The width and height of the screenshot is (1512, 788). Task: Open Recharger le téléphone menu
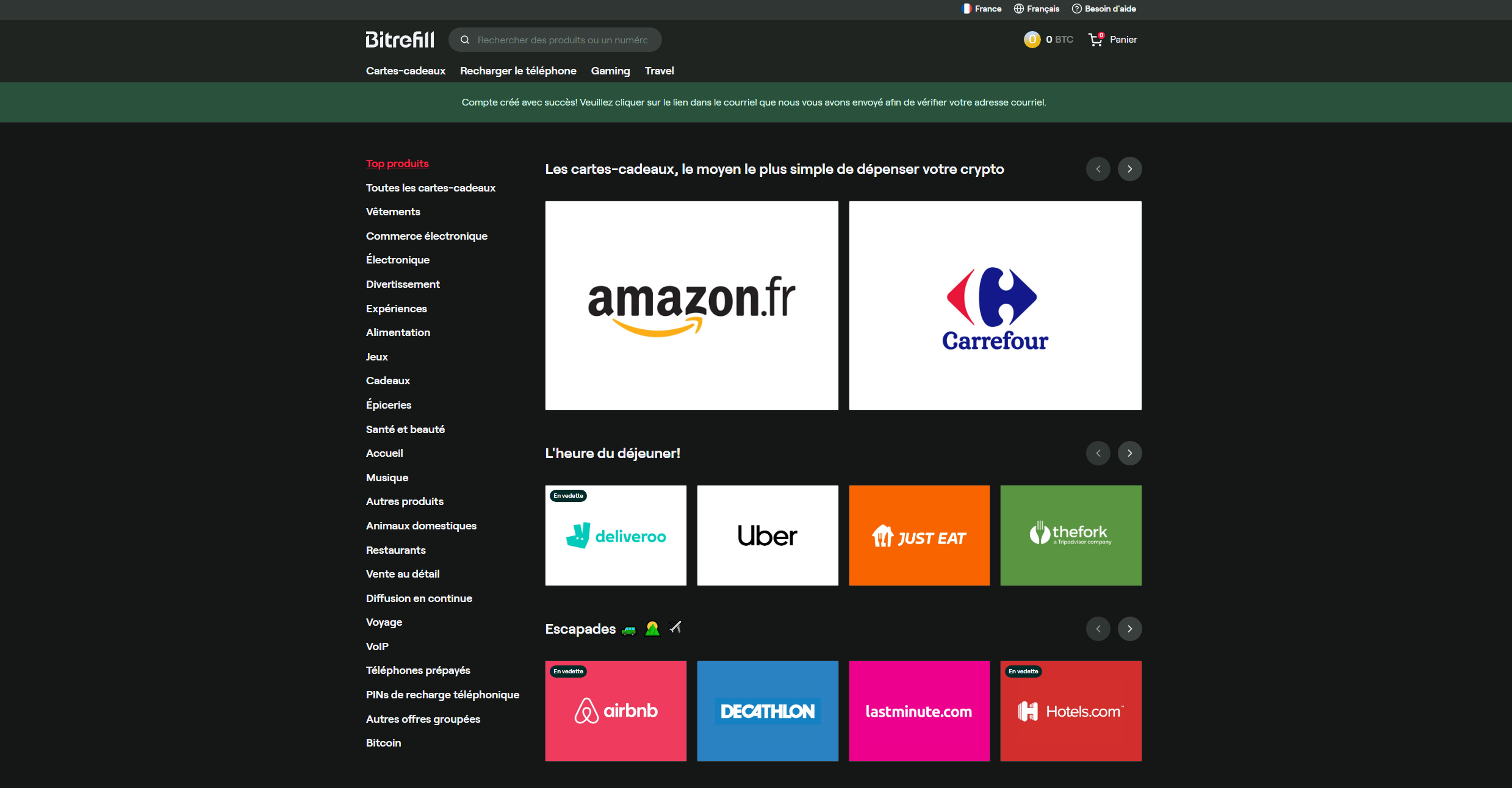[x=518, y=71]
